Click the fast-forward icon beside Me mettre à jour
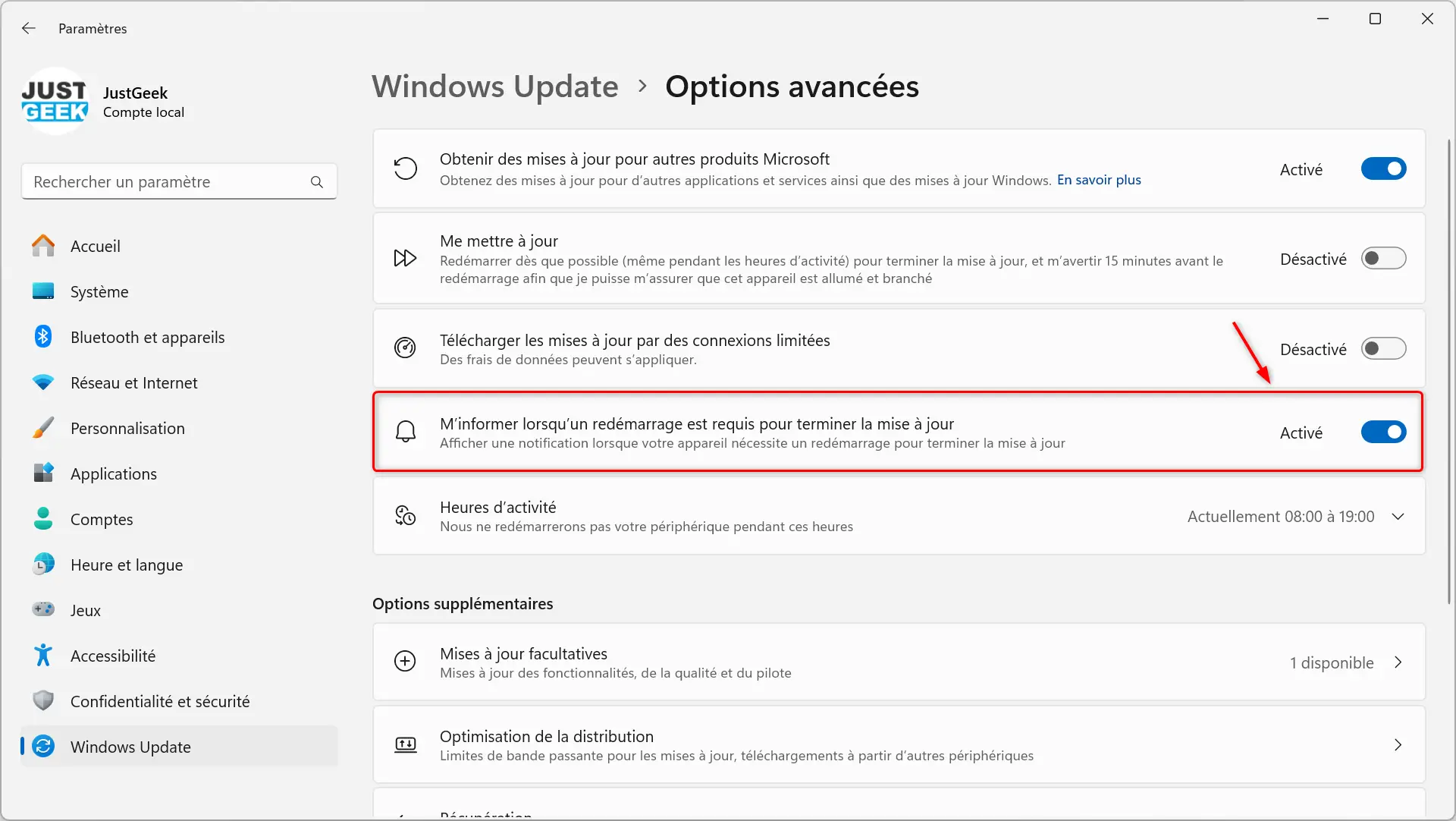This screenshot has width=1456, height=821. coord(406,258)
